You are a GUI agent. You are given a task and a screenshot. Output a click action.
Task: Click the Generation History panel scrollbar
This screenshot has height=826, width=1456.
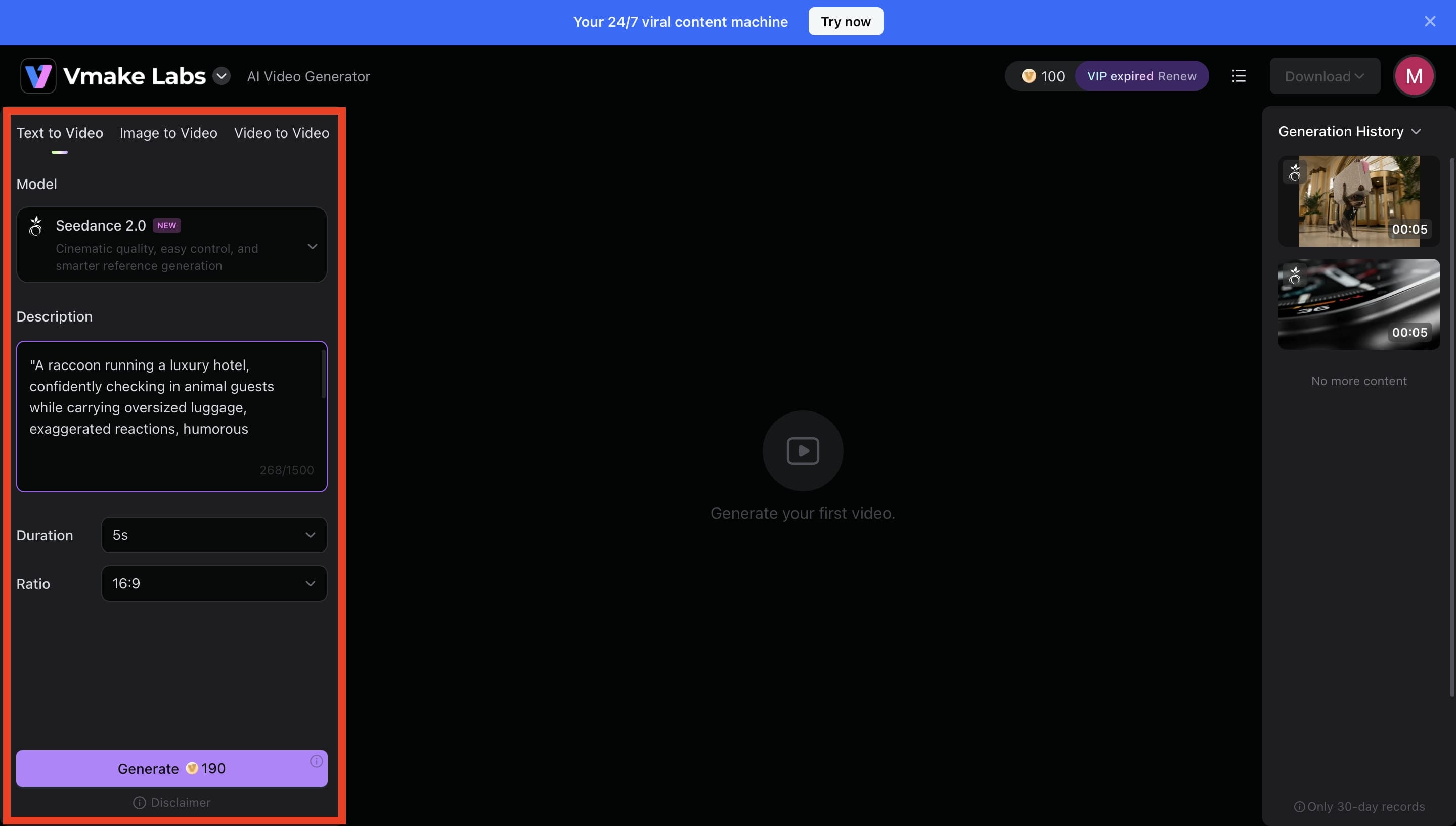pos(1452,427)
